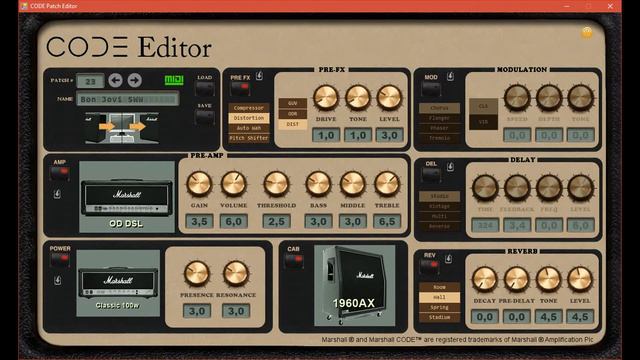640x360 pixels.
Task: Click the gold round icon at top right
Action: coord(587,33)
